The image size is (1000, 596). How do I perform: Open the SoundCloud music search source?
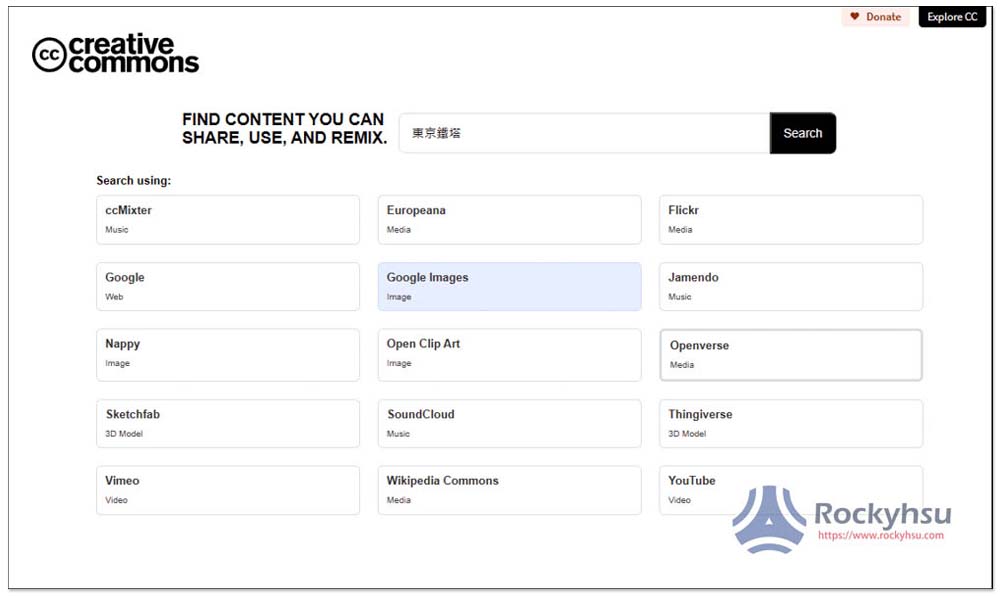click(x=509, y=423)
